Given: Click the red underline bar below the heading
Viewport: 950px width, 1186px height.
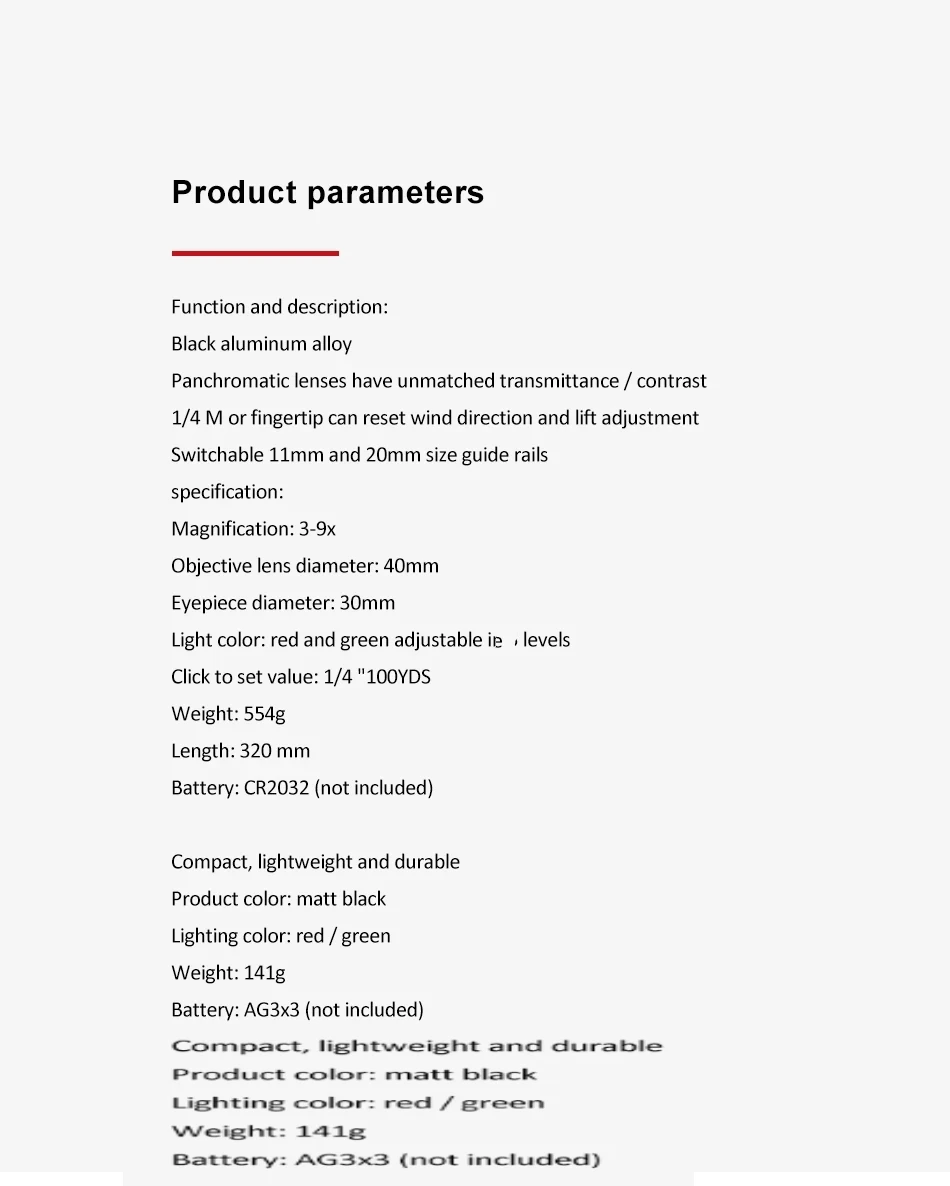Looking at the screenshot, I should pos(255,253).
